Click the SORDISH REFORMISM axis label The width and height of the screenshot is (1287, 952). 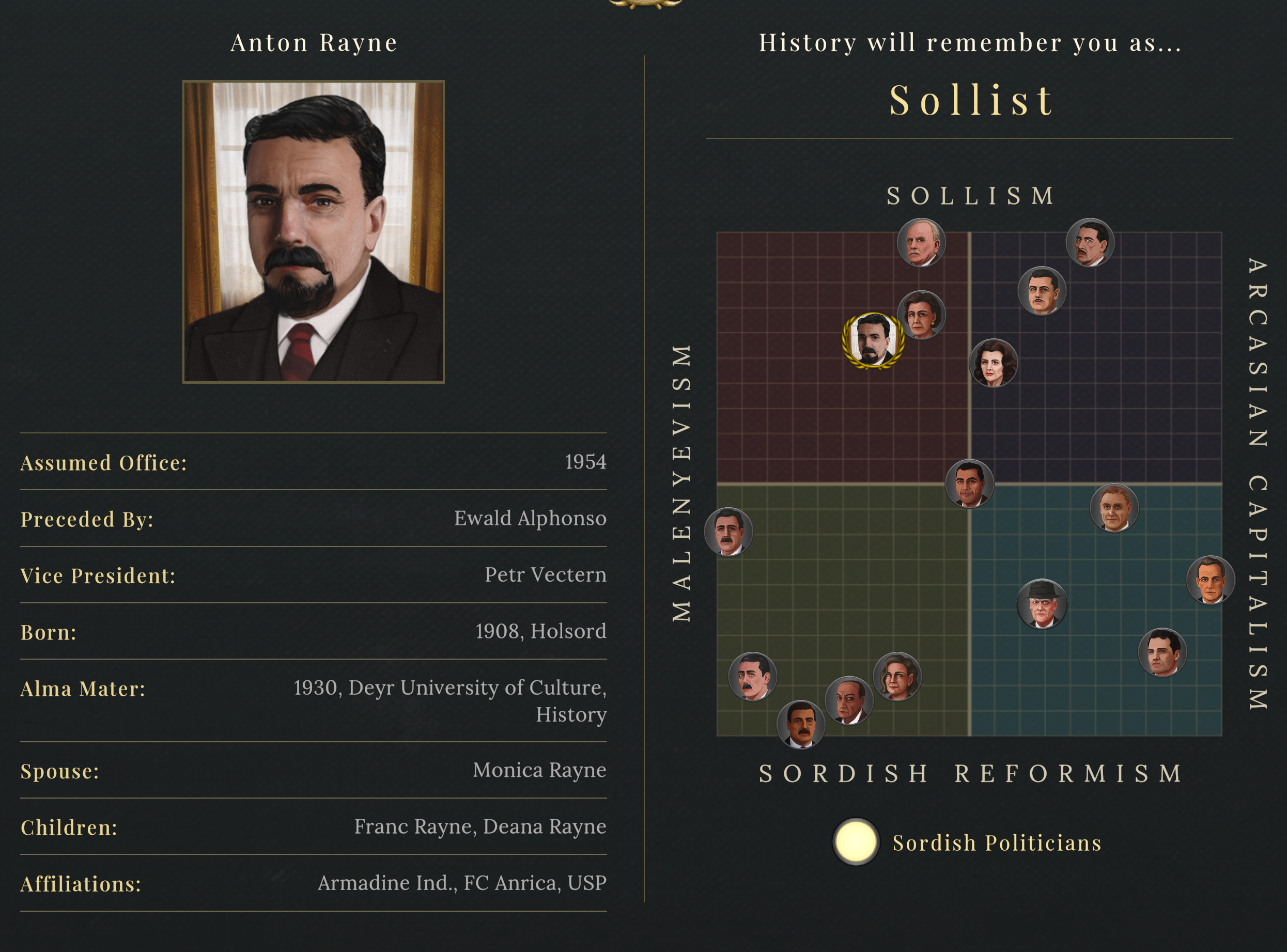(971, 774)
